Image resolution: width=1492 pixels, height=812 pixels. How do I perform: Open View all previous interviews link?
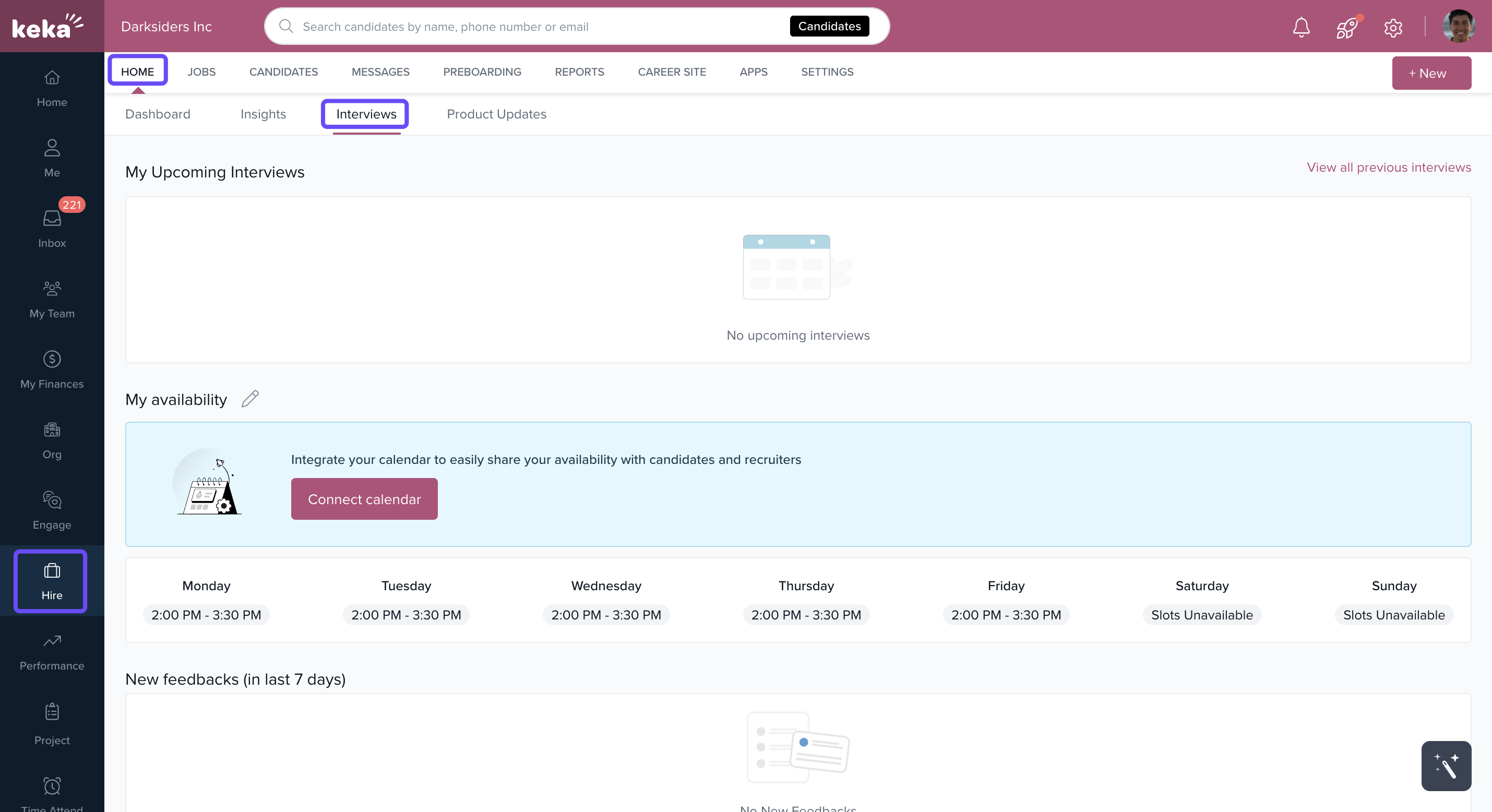click(x=1388, y=168)
